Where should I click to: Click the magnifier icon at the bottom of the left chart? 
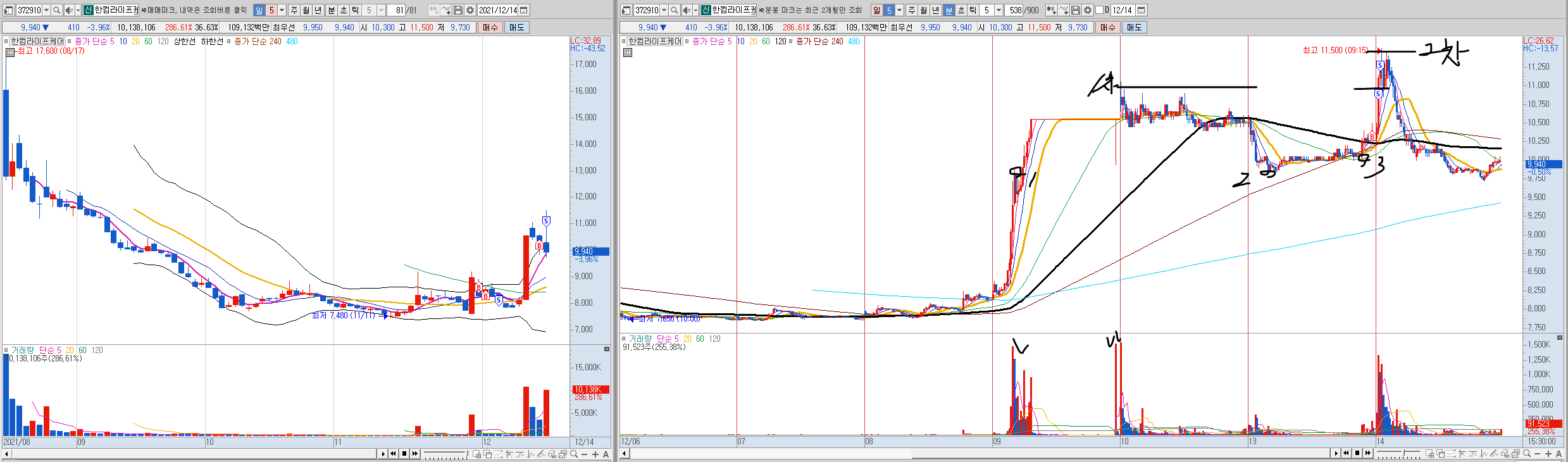(573, 453)
